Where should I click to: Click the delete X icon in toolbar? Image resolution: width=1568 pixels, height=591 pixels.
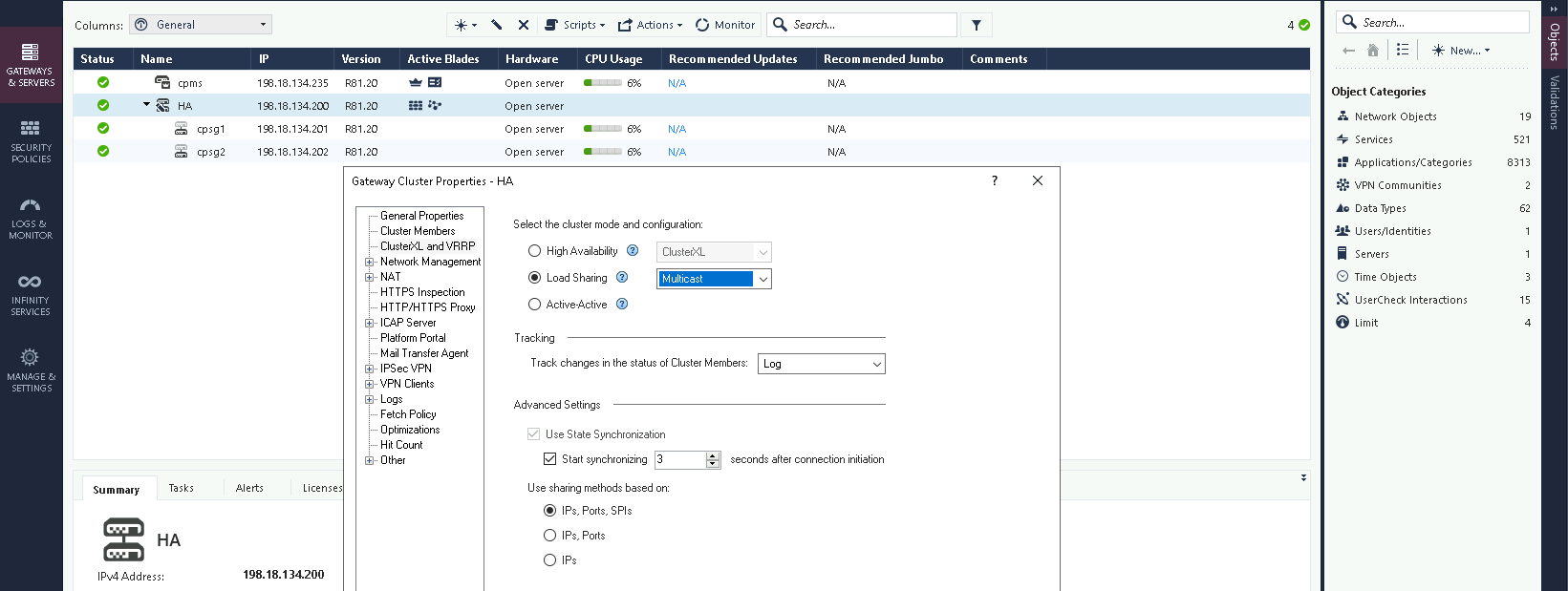click(524, 25)
